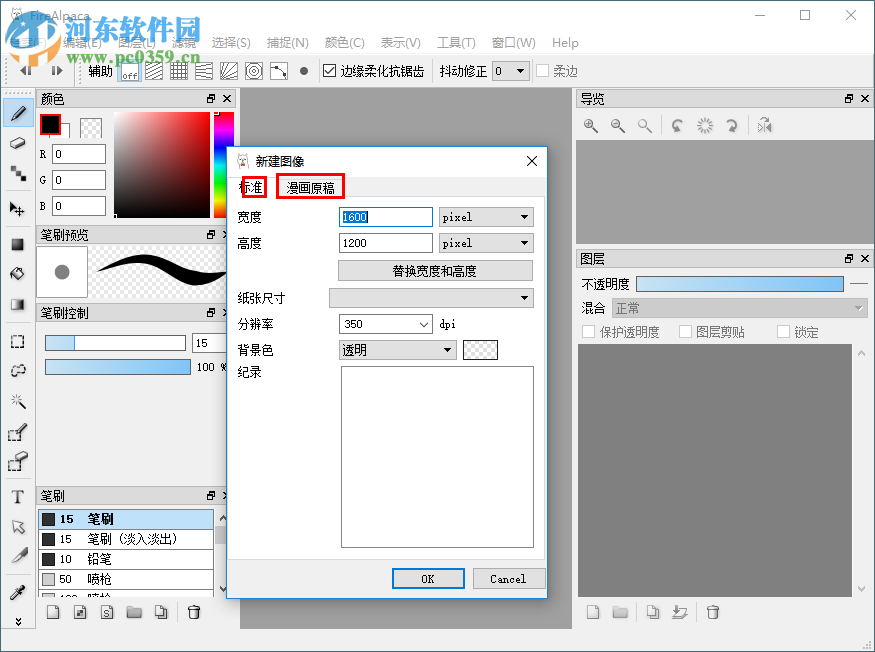This screenshot has height=652, width=875.
Task: Open the width pixel unit dropdown
Action: [486, 217]
